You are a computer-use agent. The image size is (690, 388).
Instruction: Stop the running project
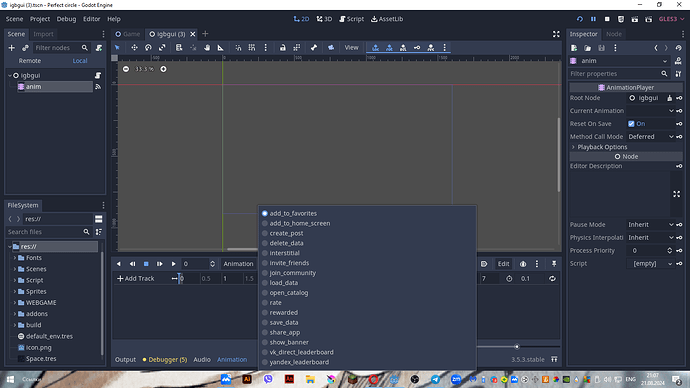607,19
